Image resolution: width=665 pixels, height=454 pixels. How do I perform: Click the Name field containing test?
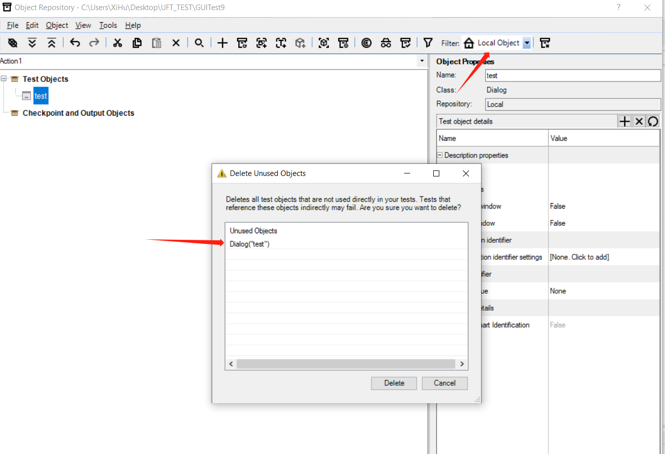[572, 75]
